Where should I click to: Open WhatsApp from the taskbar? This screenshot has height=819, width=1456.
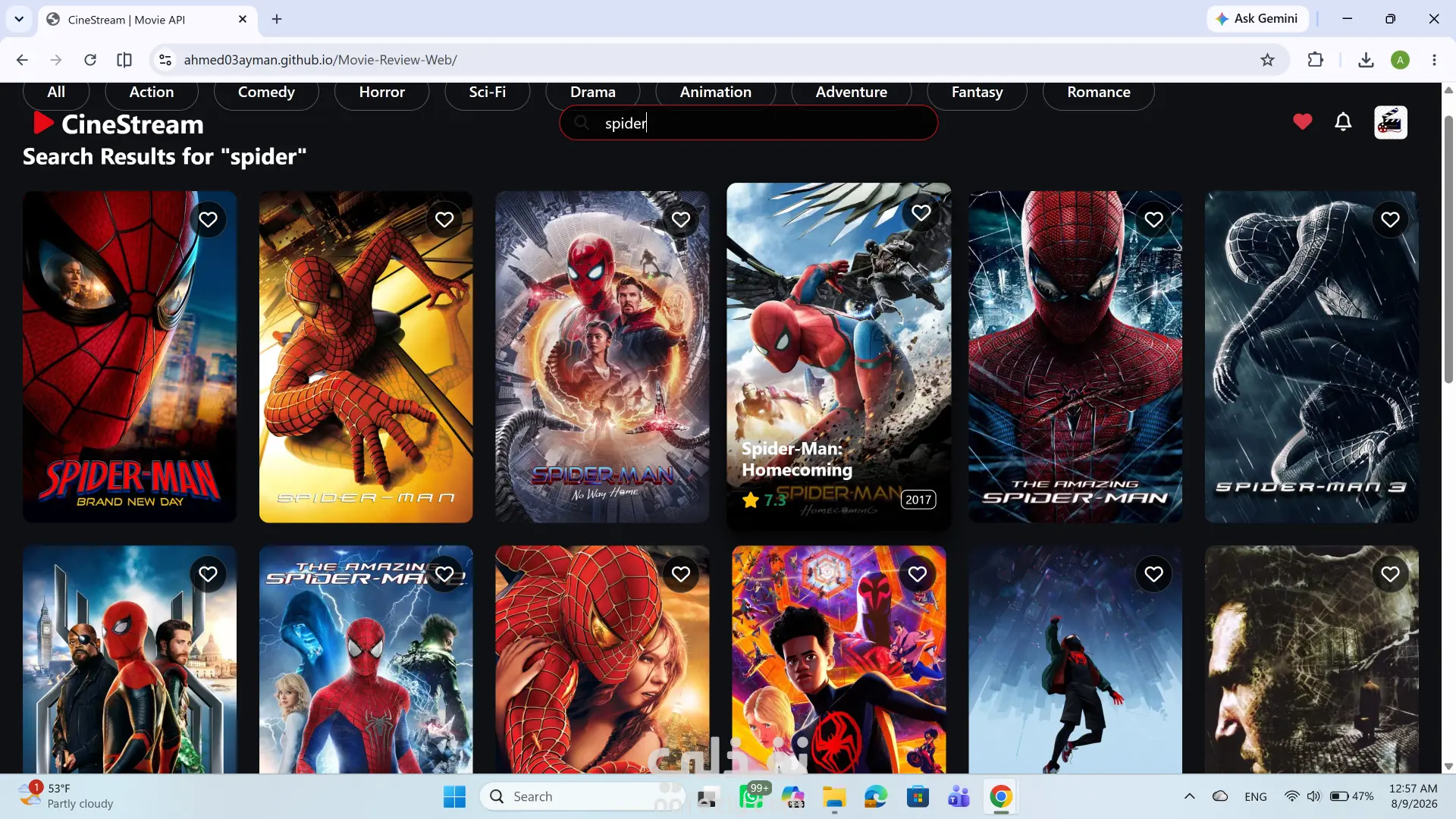(751, 797)
